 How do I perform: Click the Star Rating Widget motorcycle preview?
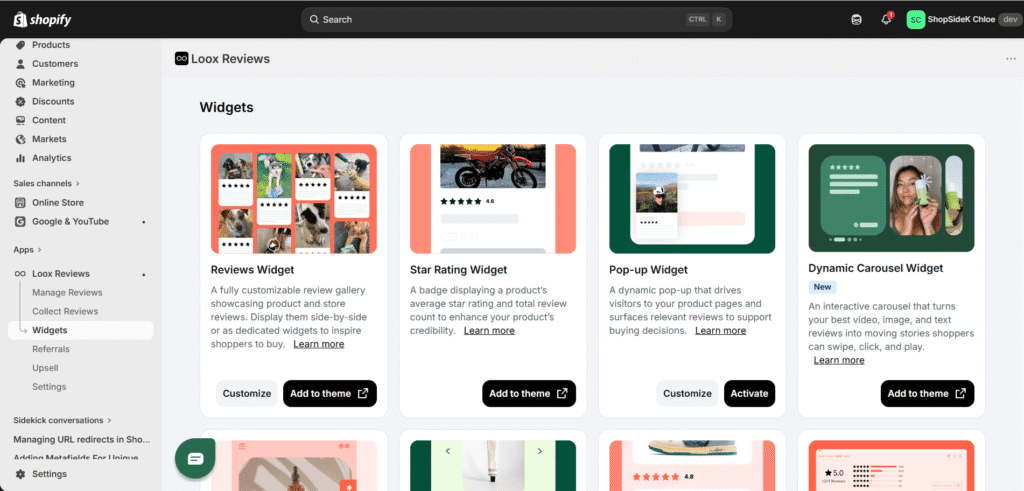493,199
